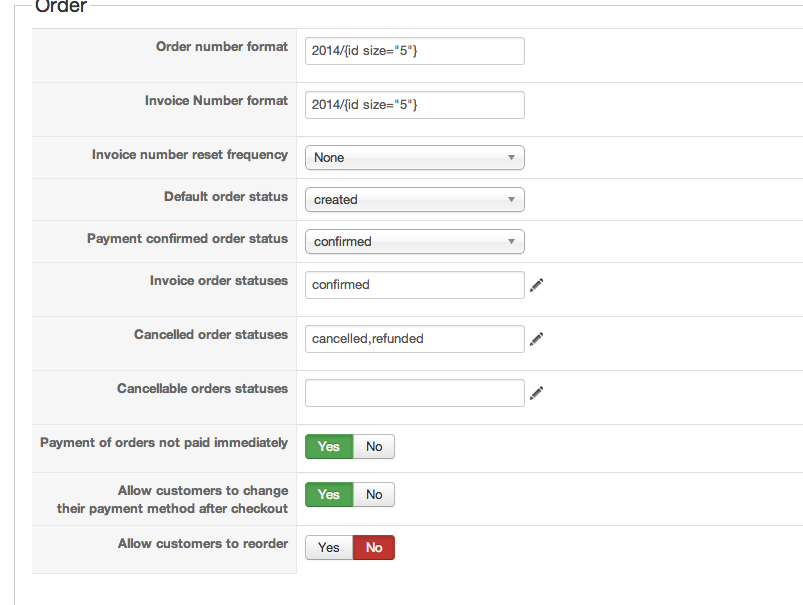Click the Invoice number reset frequency label
Image resolution: width=803 pixels, height=605 pixels.
tap(190, 155)
